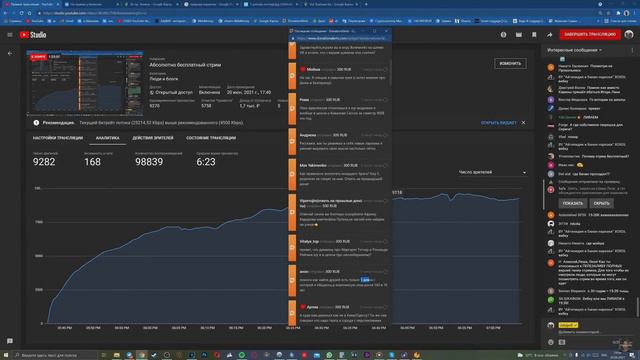
Task: Open the Spotify icon in taskbar
Action: point(242,355)
